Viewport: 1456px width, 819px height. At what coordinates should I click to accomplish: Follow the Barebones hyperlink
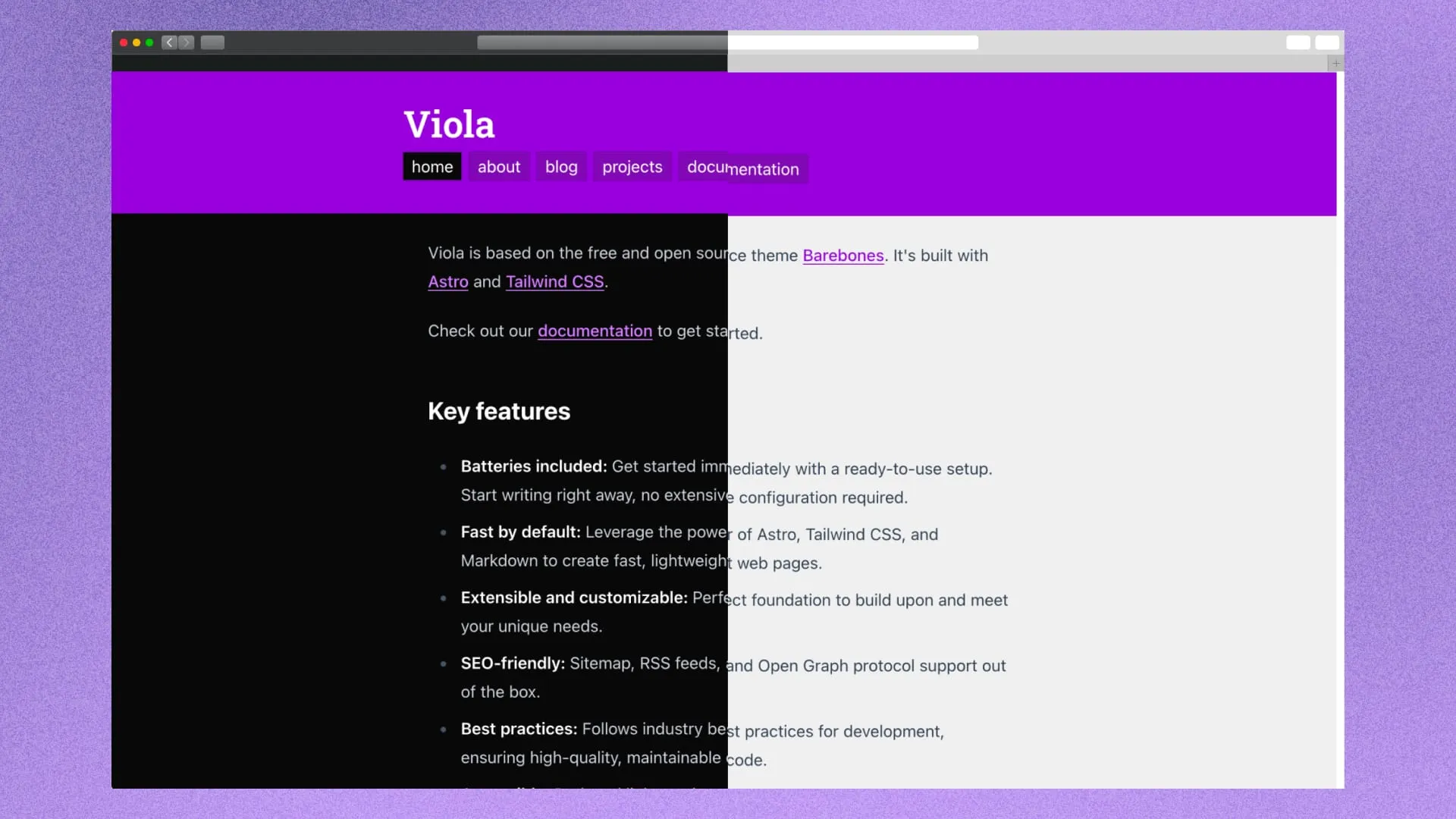tap(843, 255)
